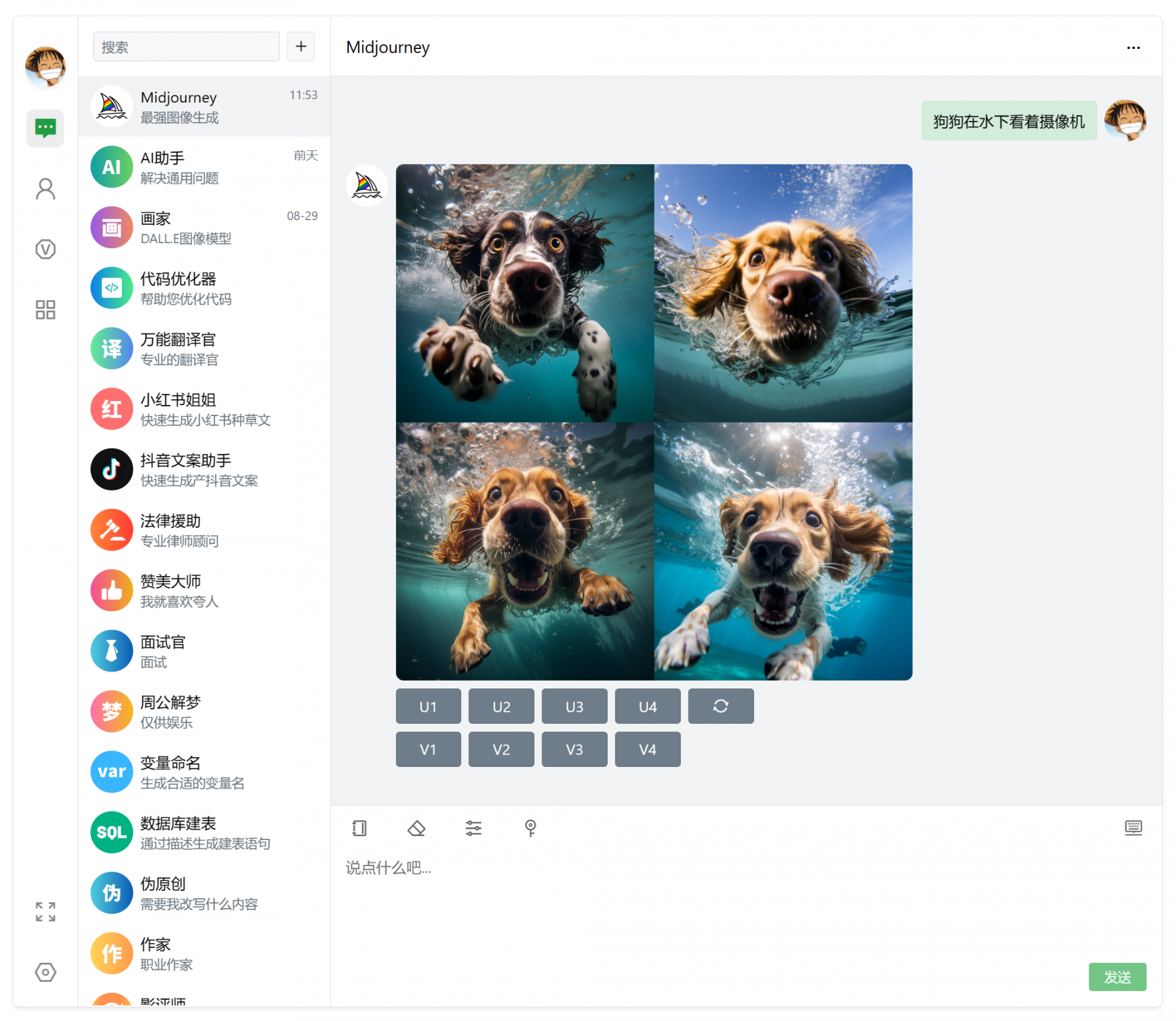The height and width of the screenshot is (1021, 1176).
Task: Click the 抖音文案助手 TikTok avatar icon
Action: (x=112, y=470)
